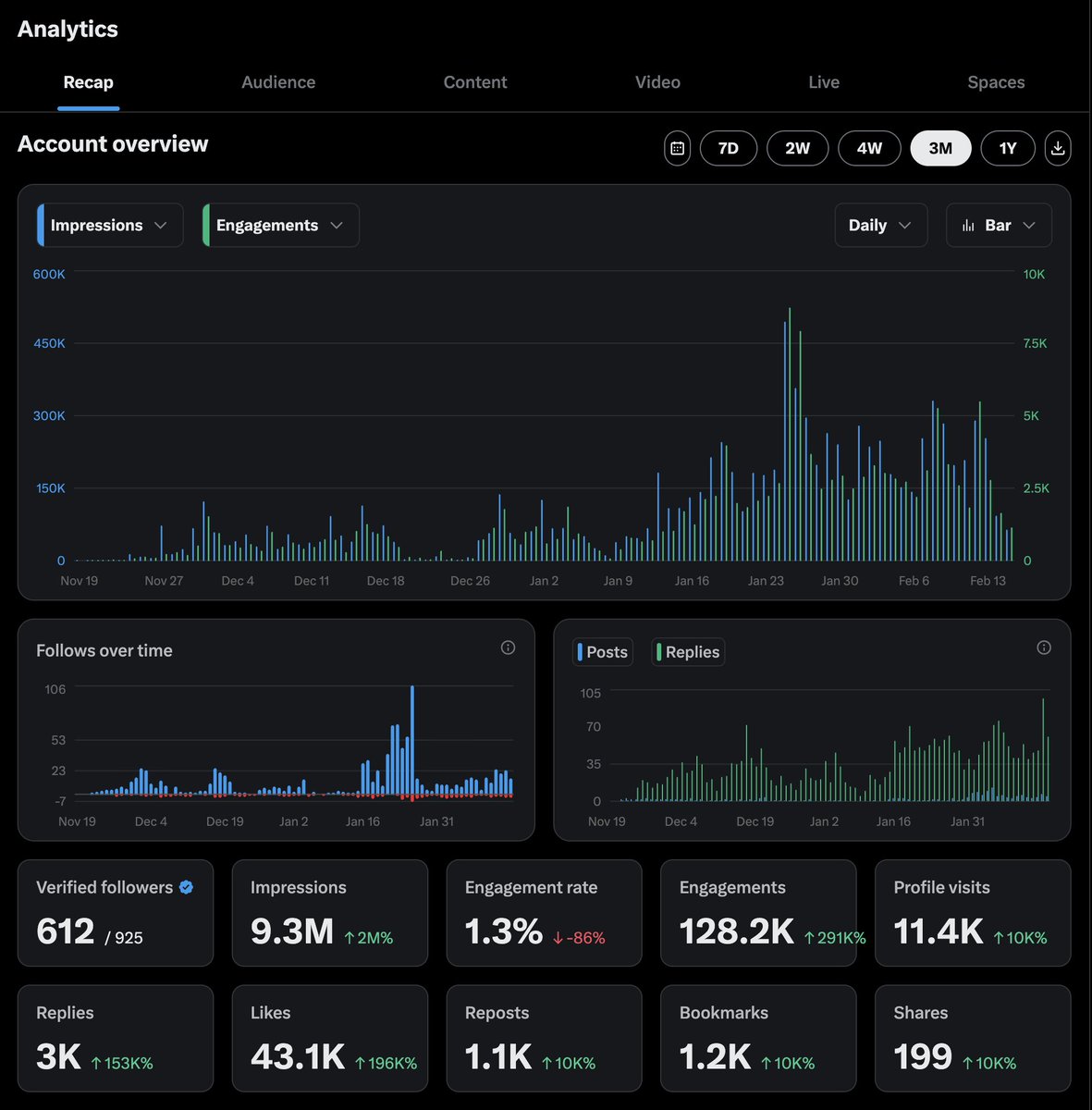Open the Impressions metric dropdown
The width and height of the screenshot is (1092, 1110).
(109, 225)
